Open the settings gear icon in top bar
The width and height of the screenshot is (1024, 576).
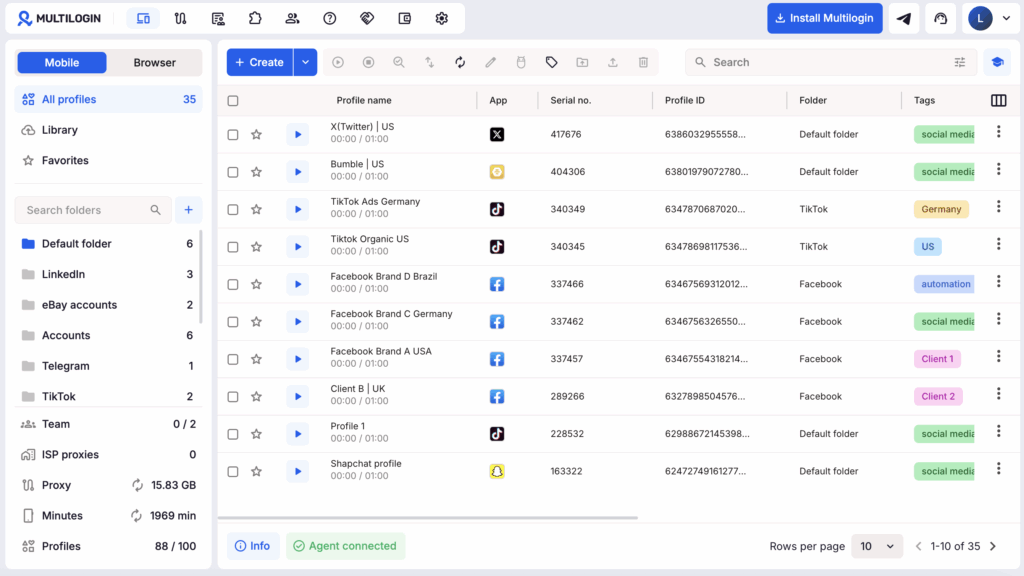coord(442,18)
